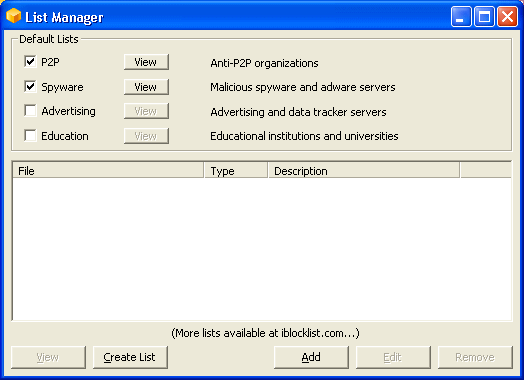Sort by the Type column header
This screenshot has width=524, height=380.
pyautogui.click(x=236, y=171)
